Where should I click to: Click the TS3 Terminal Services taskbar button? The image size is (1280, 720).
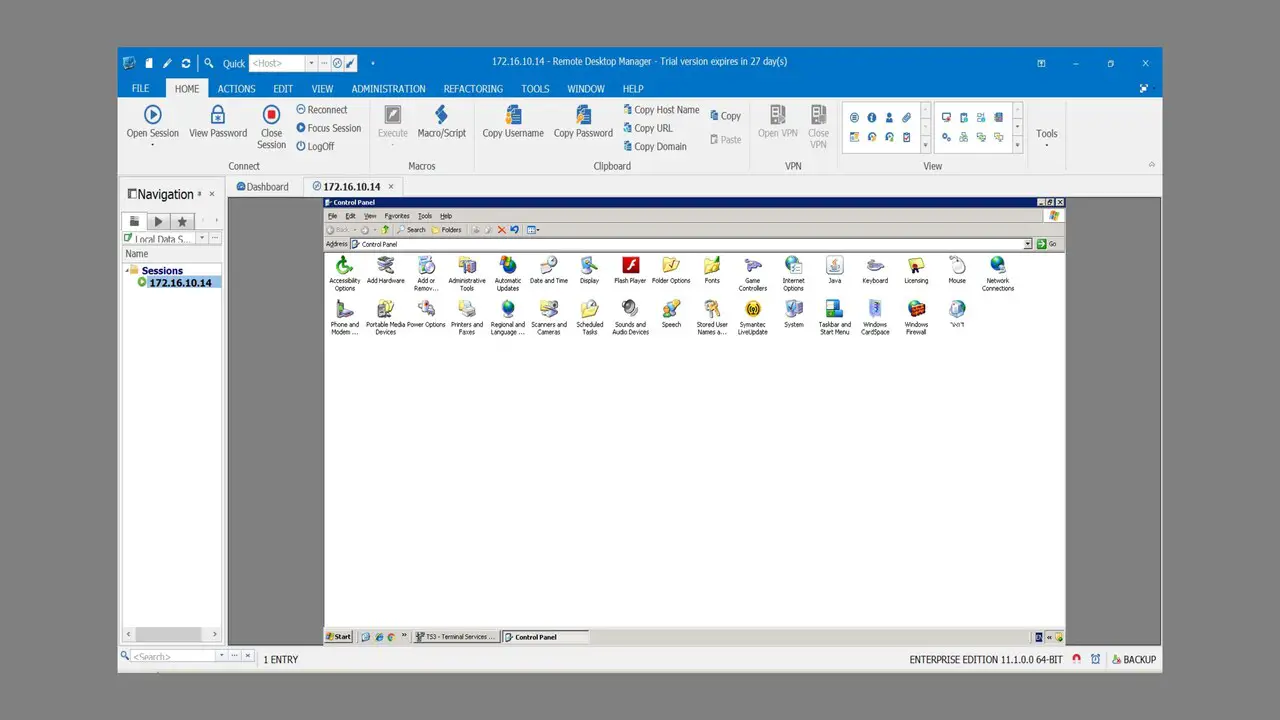[x=456, y=637]
